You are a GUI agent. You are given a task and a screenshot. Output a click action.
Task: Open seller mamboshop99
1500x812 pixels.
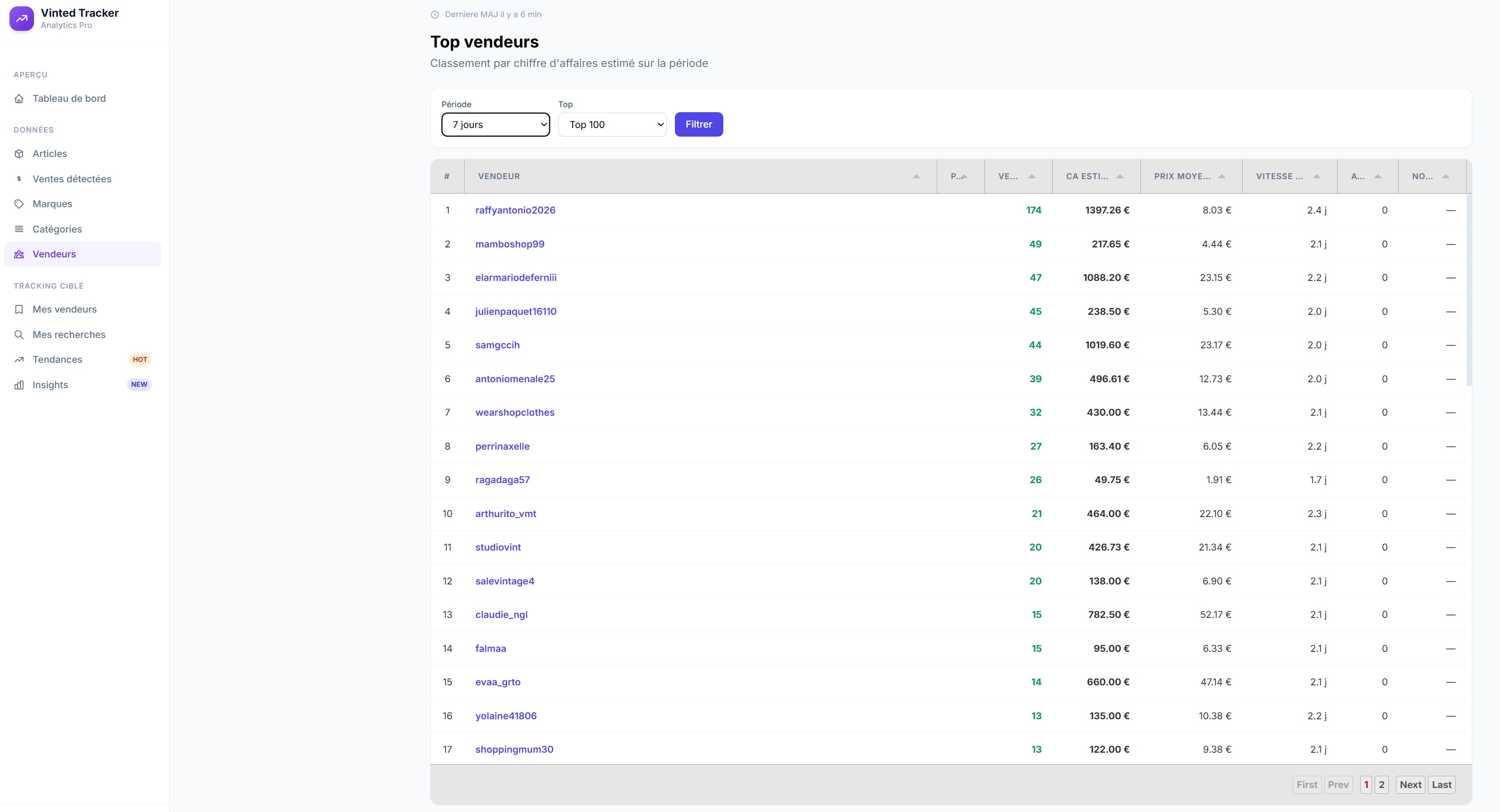point(509,244)
